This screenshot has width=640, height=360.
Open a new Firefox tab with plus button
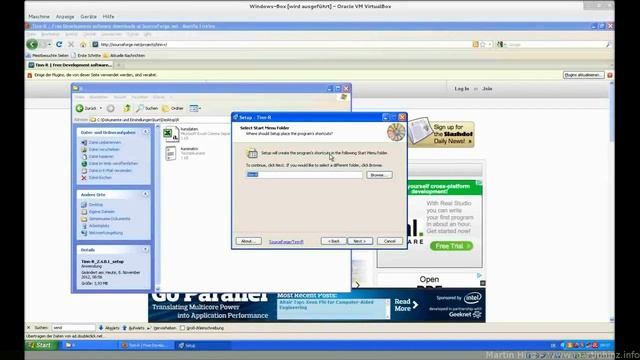[x=119, y=65]
